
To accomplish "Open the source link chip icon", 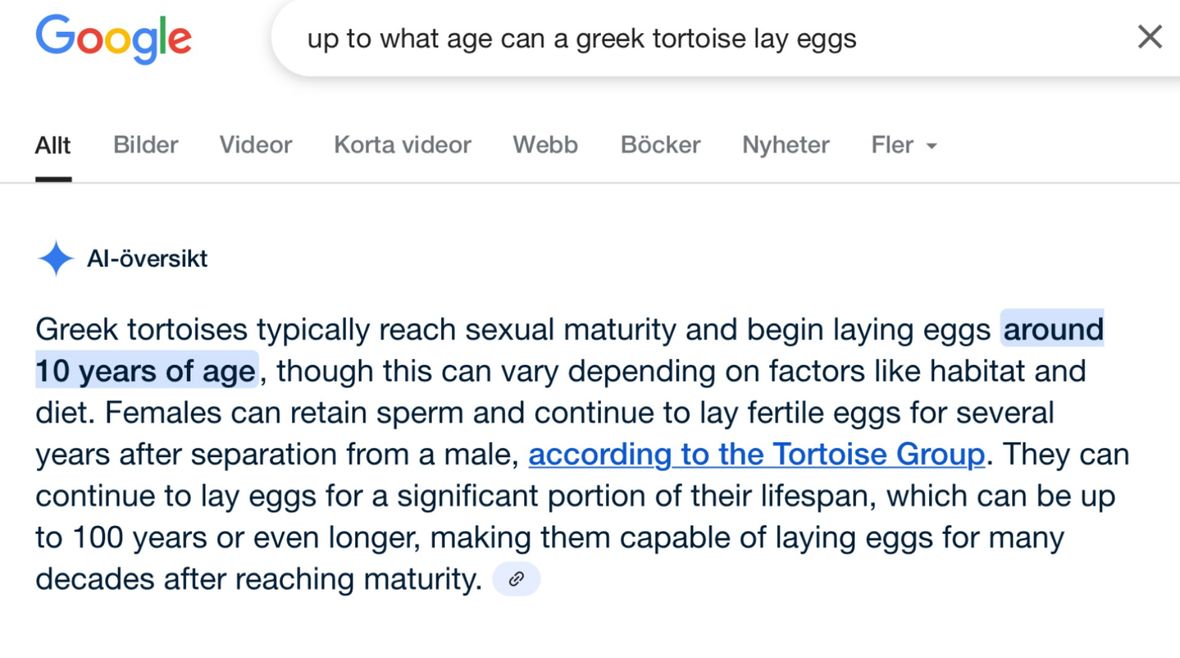I will (x=516, y=579).
